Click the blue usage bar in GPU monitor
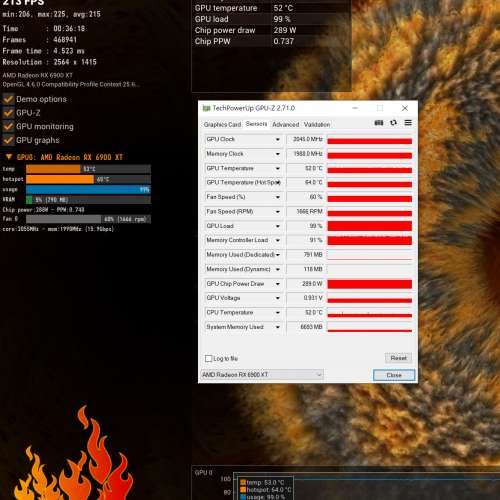 pyautogui.click(x=88, y=190)
